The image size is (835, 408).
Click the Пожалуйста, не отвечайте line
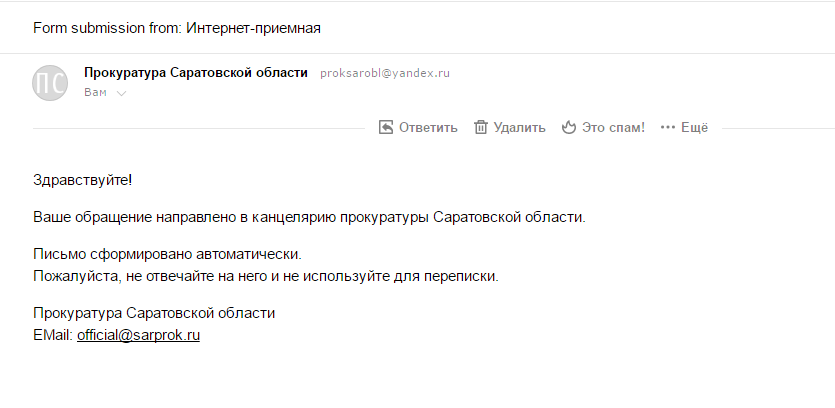[265, 275]
